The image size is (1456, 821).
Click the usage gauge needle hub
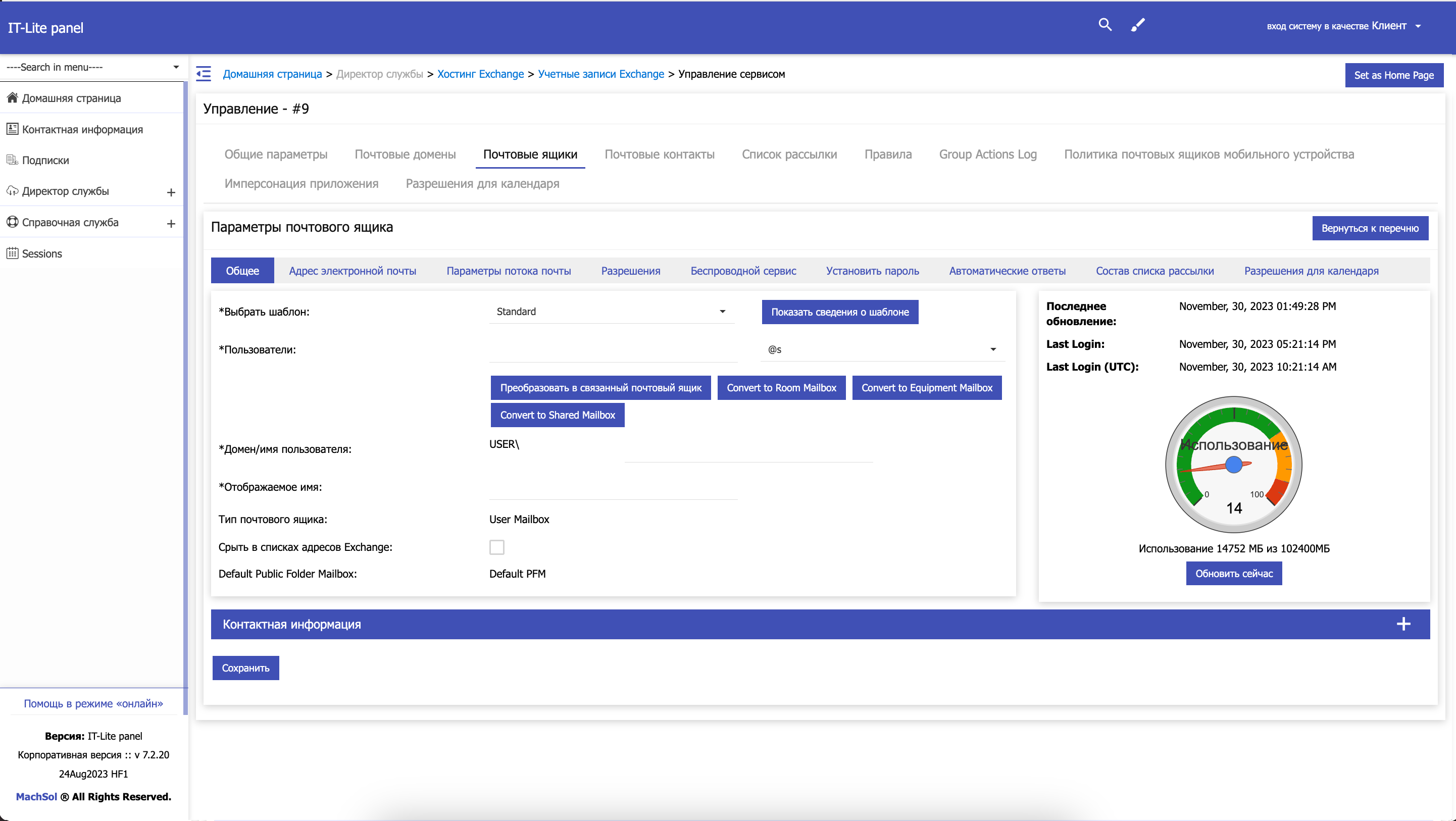pos(1234,465)
